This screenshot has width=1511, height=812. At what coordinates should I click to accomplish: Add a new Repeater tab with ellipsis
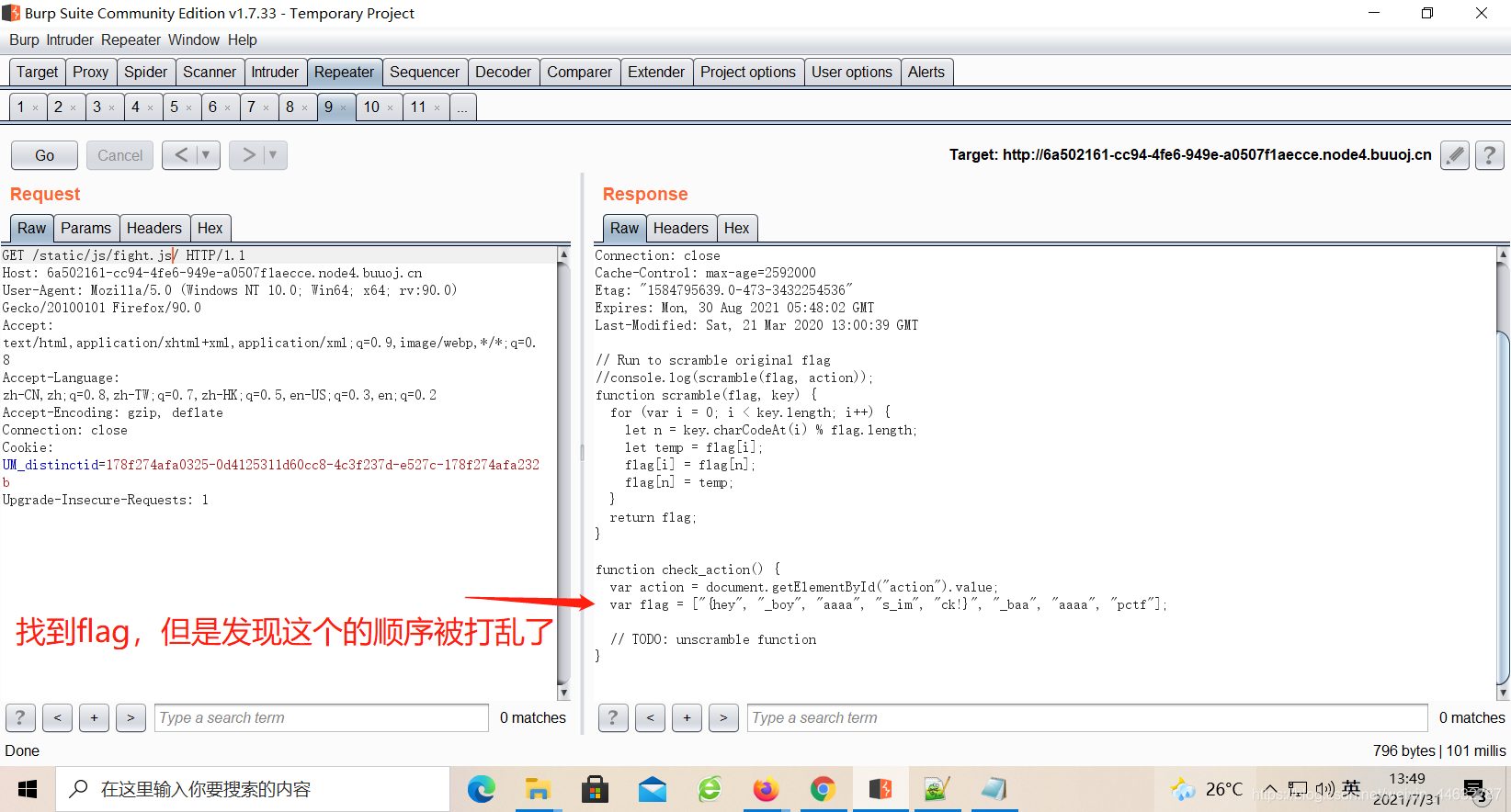(462, 107)
